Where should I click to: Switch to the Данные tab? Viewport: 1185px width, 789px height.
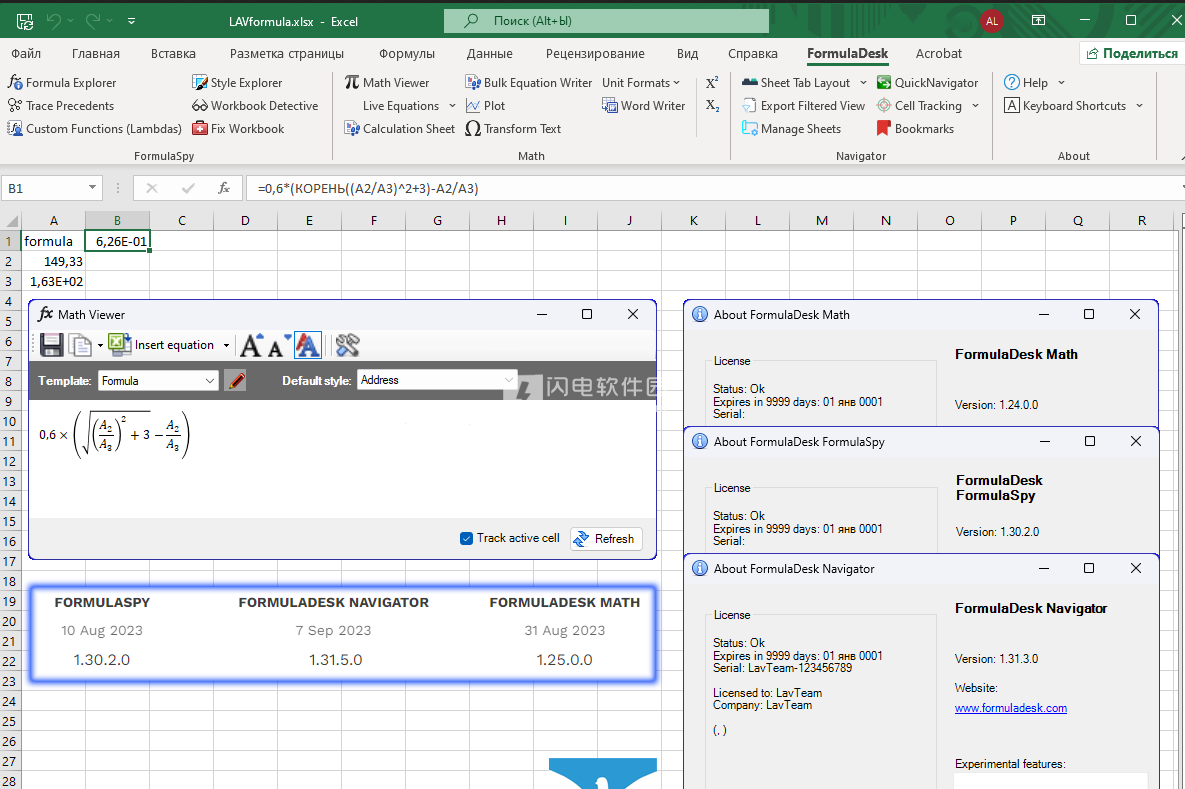tap(490, 54)
